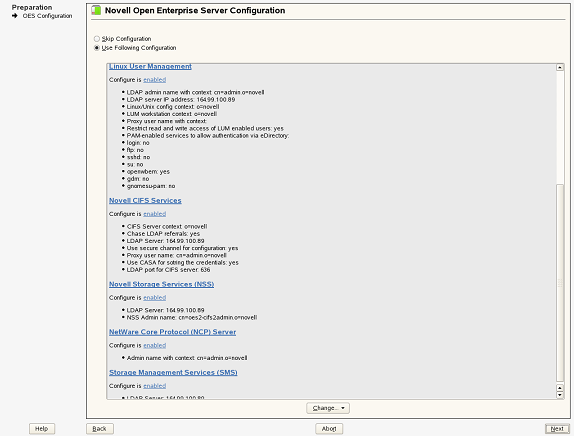Click LUM workstation context line
The height and width of the screenshot is (437, 576).
[172, 114]
